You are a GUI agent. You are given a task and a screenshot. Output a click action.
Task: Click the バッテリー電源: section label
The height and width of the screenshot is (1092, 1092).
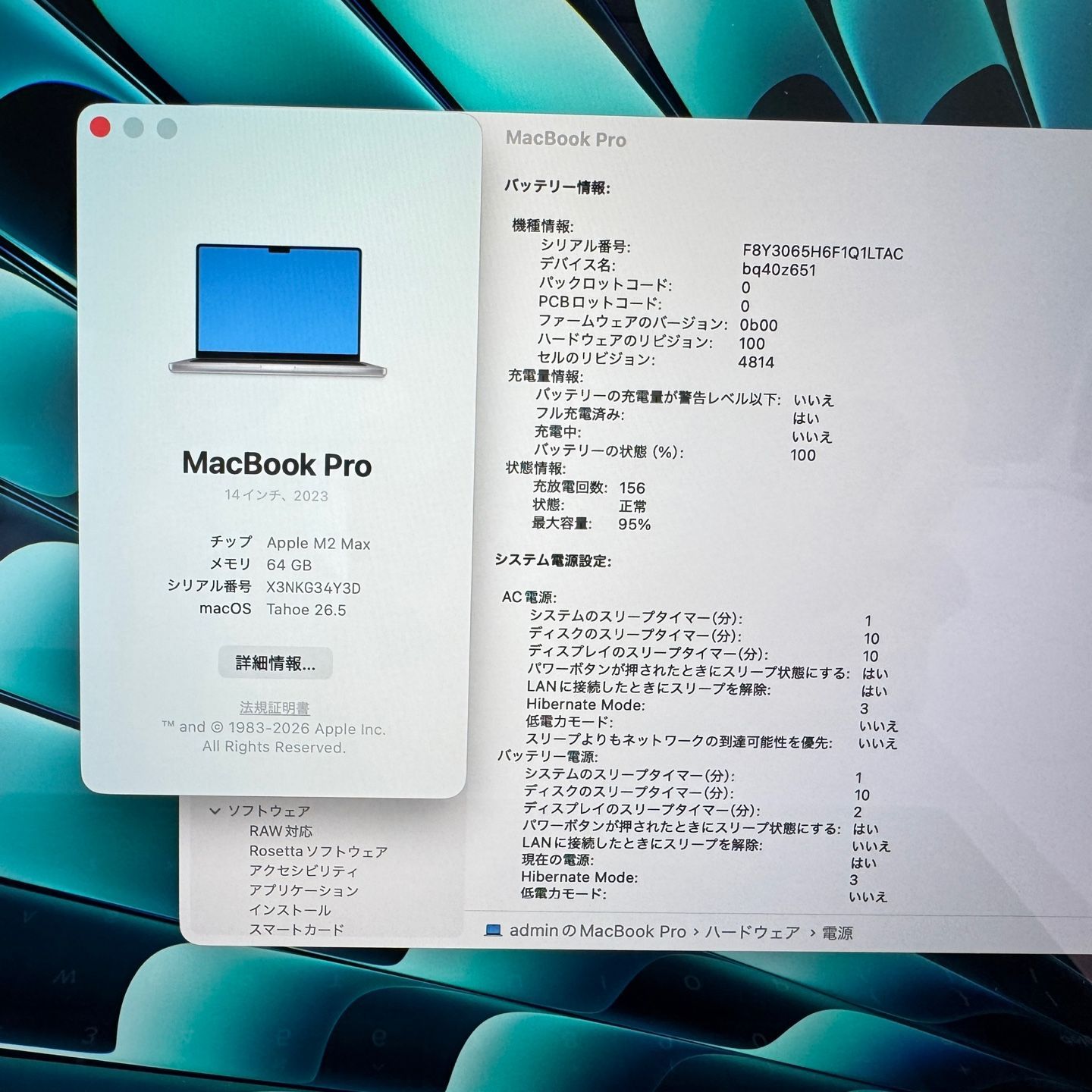coord(548,756)
